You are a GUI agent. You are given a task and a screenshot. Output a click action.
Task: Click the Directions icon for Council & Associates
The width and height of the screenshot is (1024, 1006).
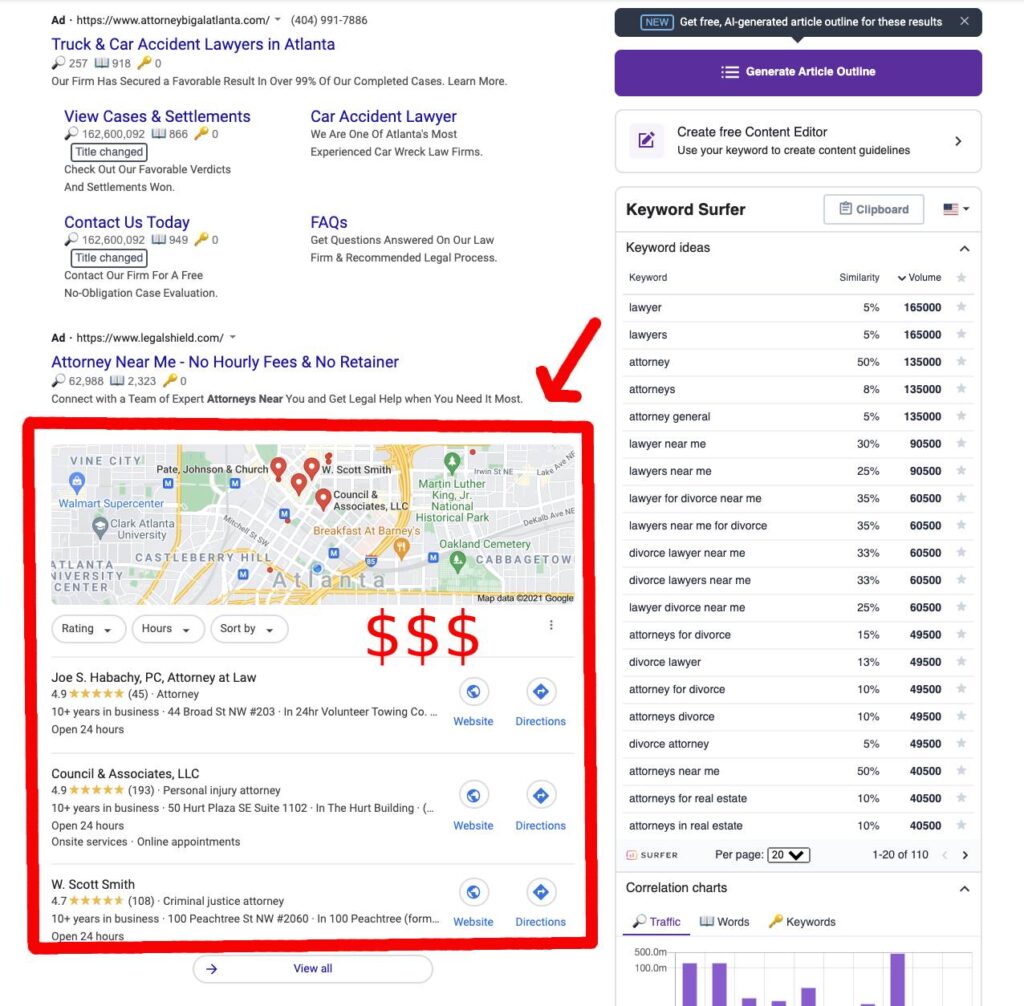[540, 795]
